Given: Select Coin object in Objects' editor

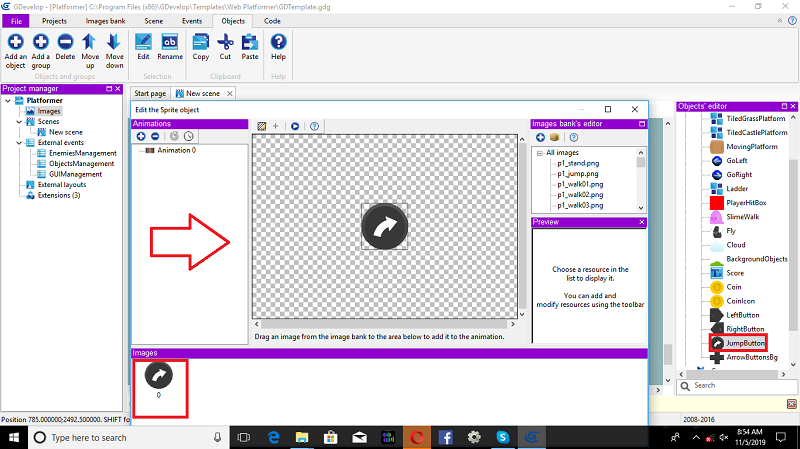Looking at the screenshot, I should (734, 287).
